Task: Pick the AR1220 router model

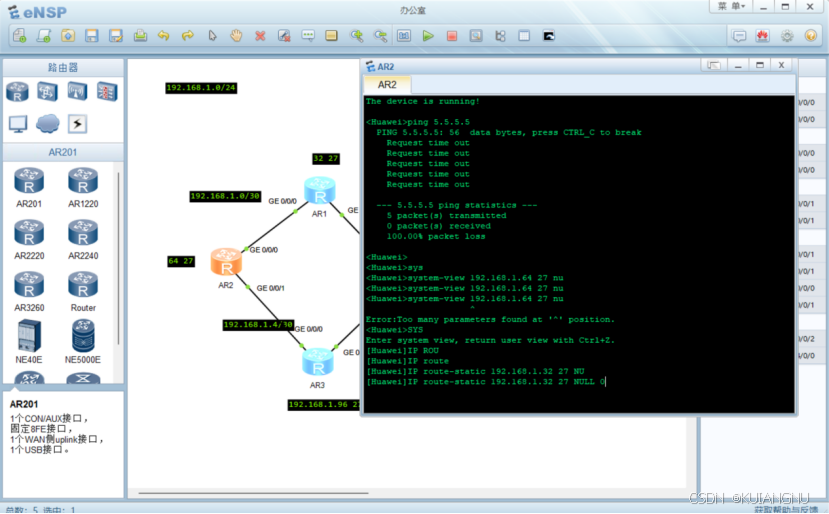Action: point(83,187)
